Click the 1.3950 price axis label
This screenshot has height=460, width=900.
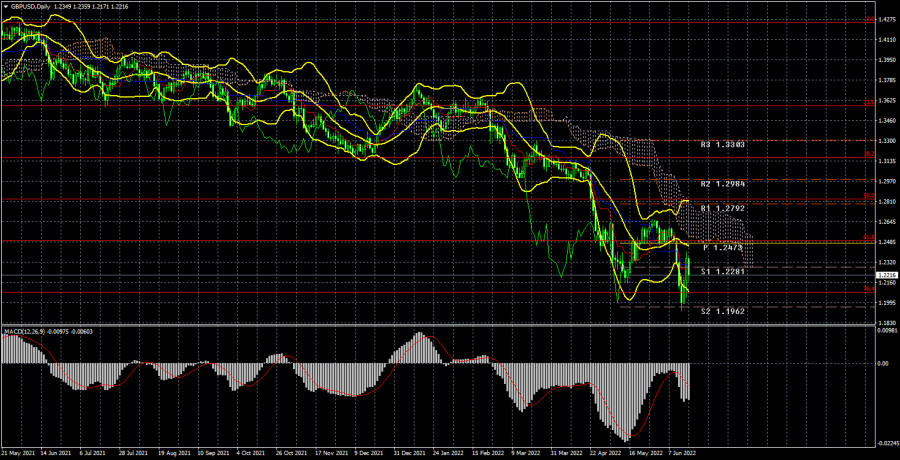887,60
